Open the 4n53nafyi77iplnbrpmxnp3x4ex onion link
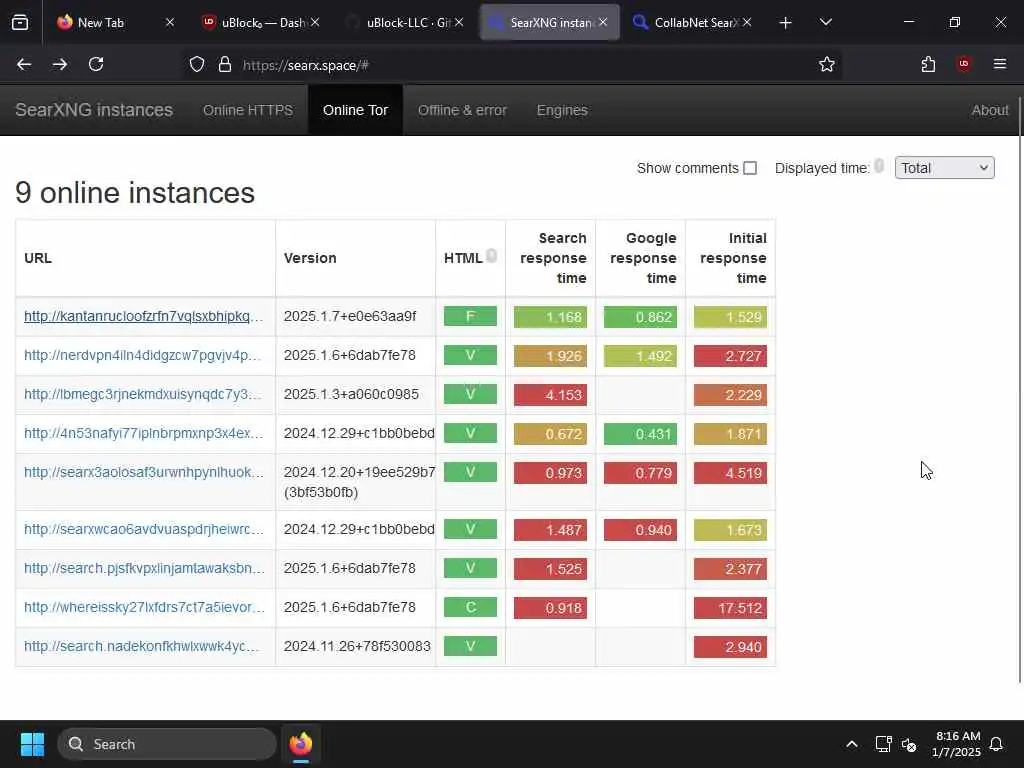This screenshot has width=1024, height=768. [x=144, y=433]
